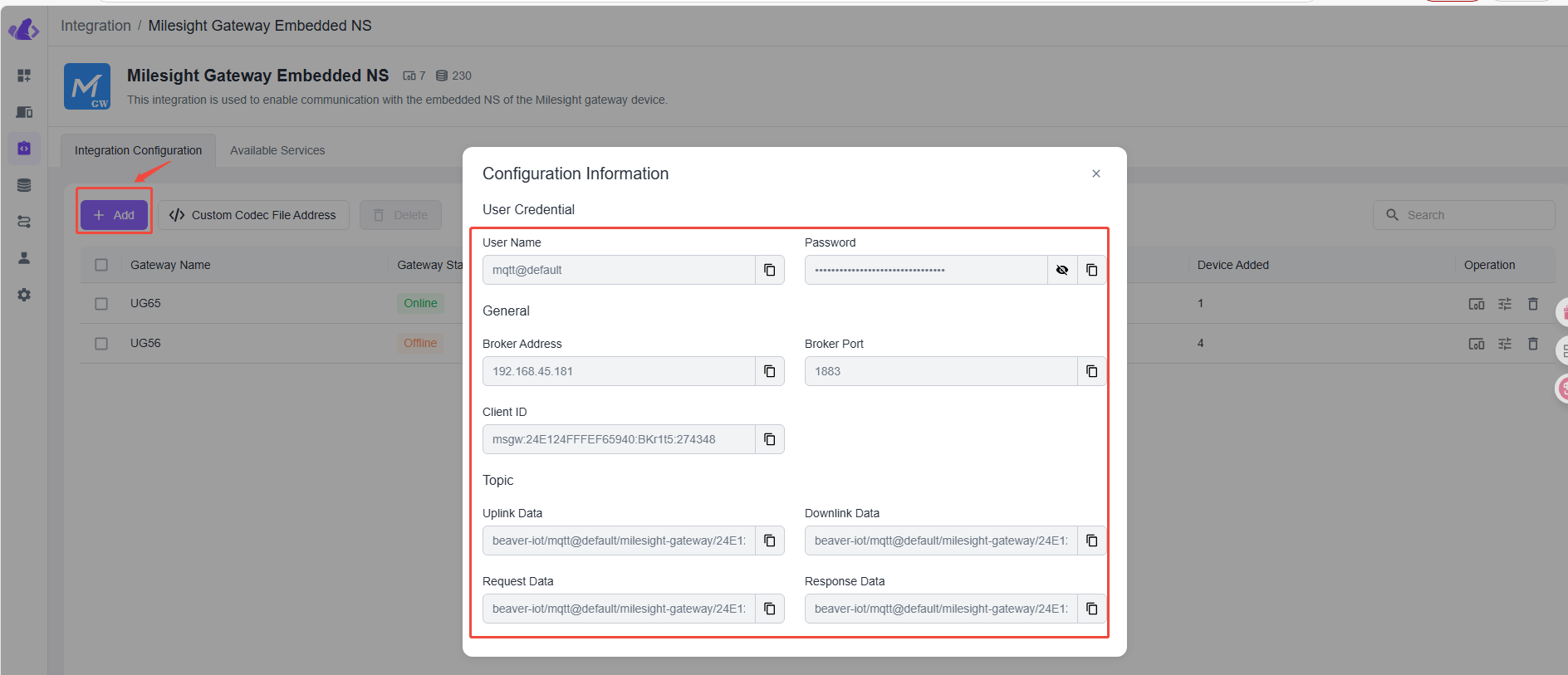Copy the Broker Address value
1568x675 pixels.
pyautogui.click(x=770, y=371)
